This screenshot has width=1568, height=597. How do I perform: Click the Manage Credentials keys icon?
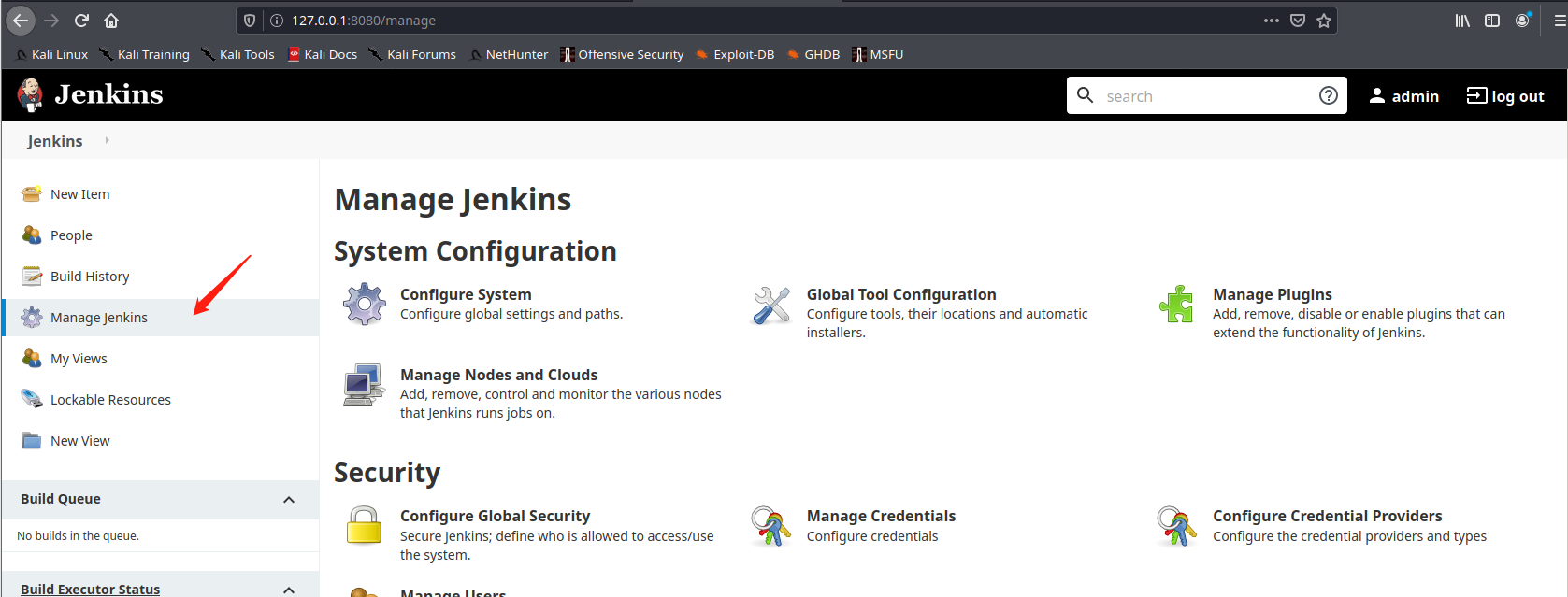(770, 526)
